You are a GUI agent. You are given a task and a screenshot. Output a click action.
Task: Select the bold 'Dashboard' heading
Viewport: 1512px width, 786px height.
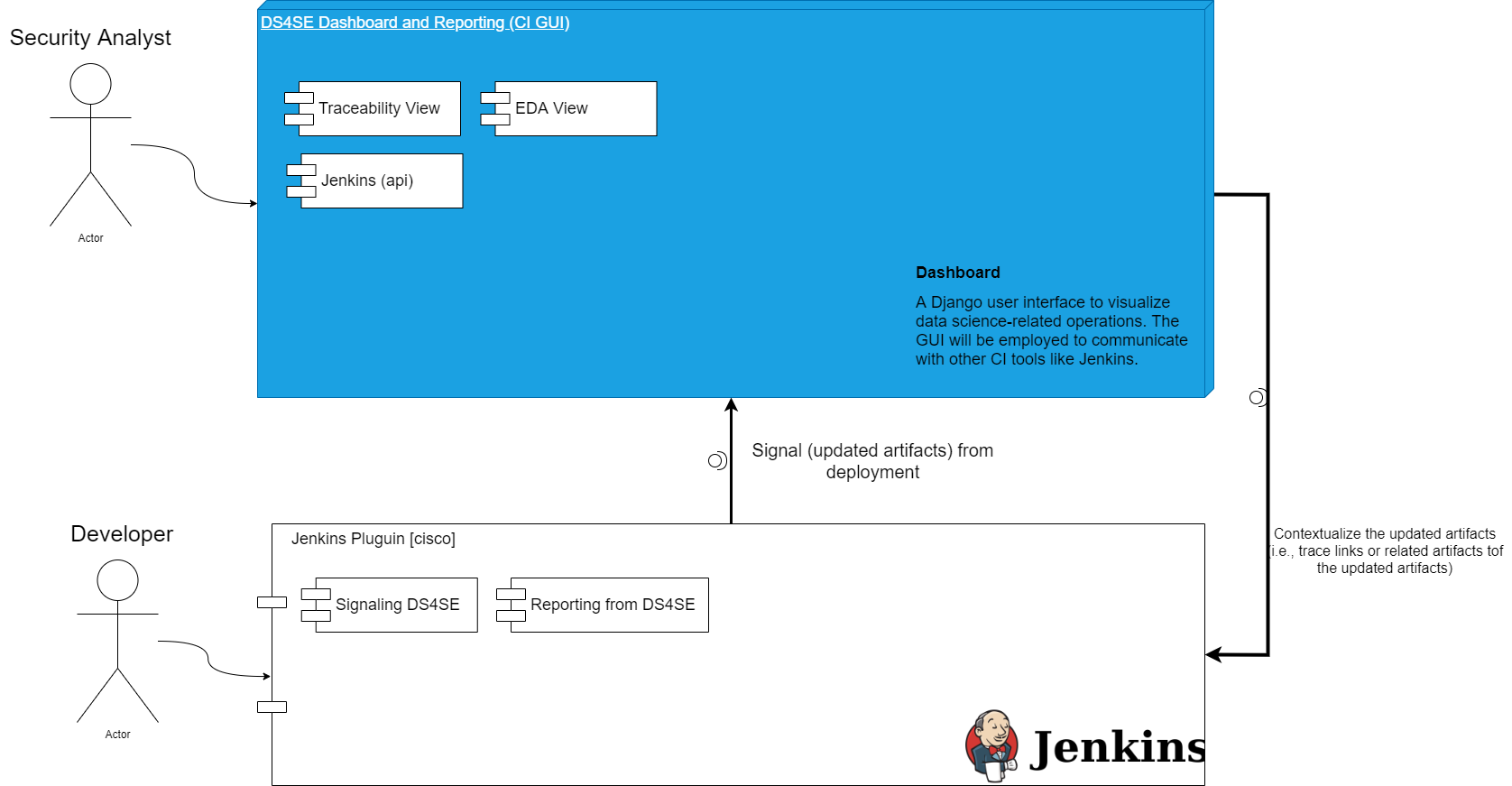pyautogui.click(x=958, y=273)
